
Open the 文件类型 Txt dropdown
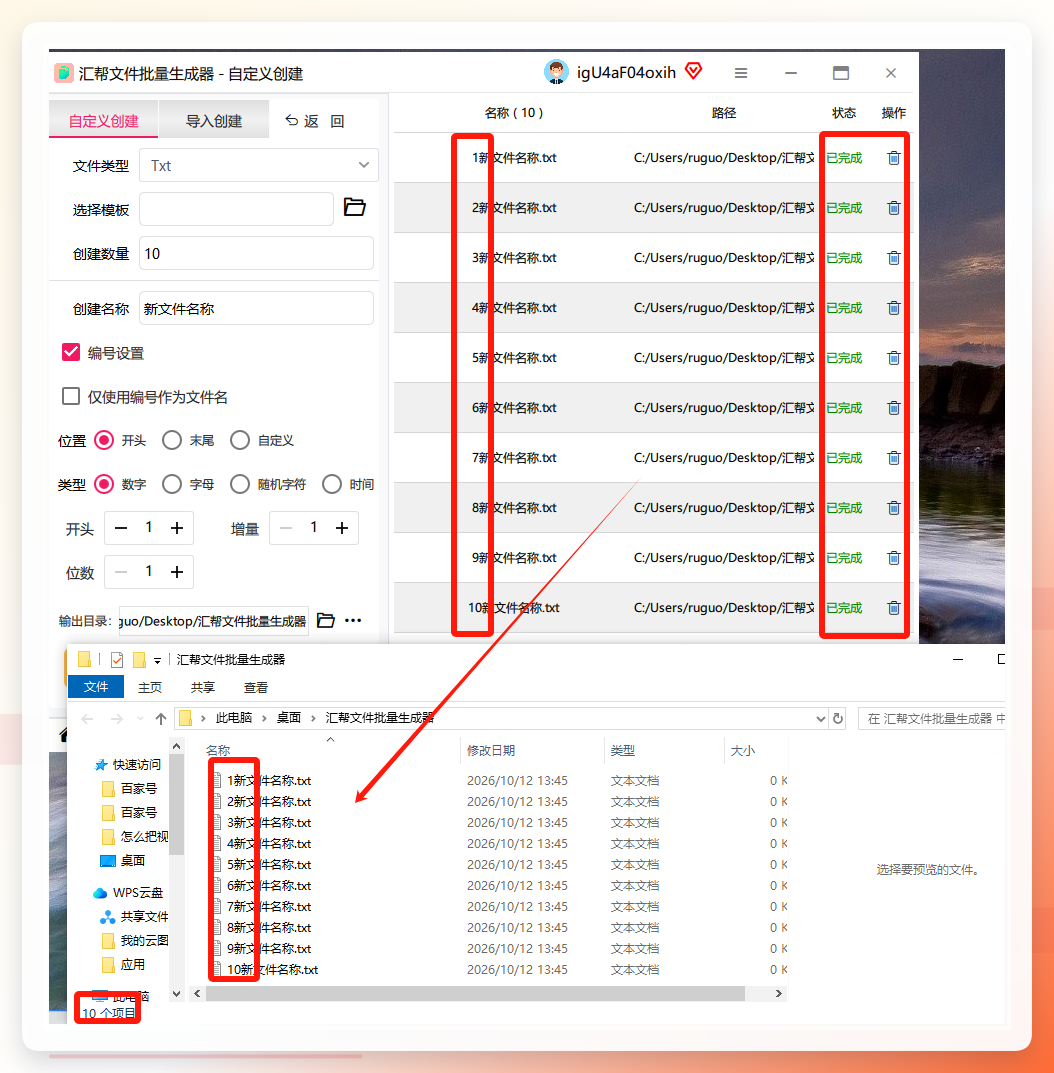click(259, 166)
